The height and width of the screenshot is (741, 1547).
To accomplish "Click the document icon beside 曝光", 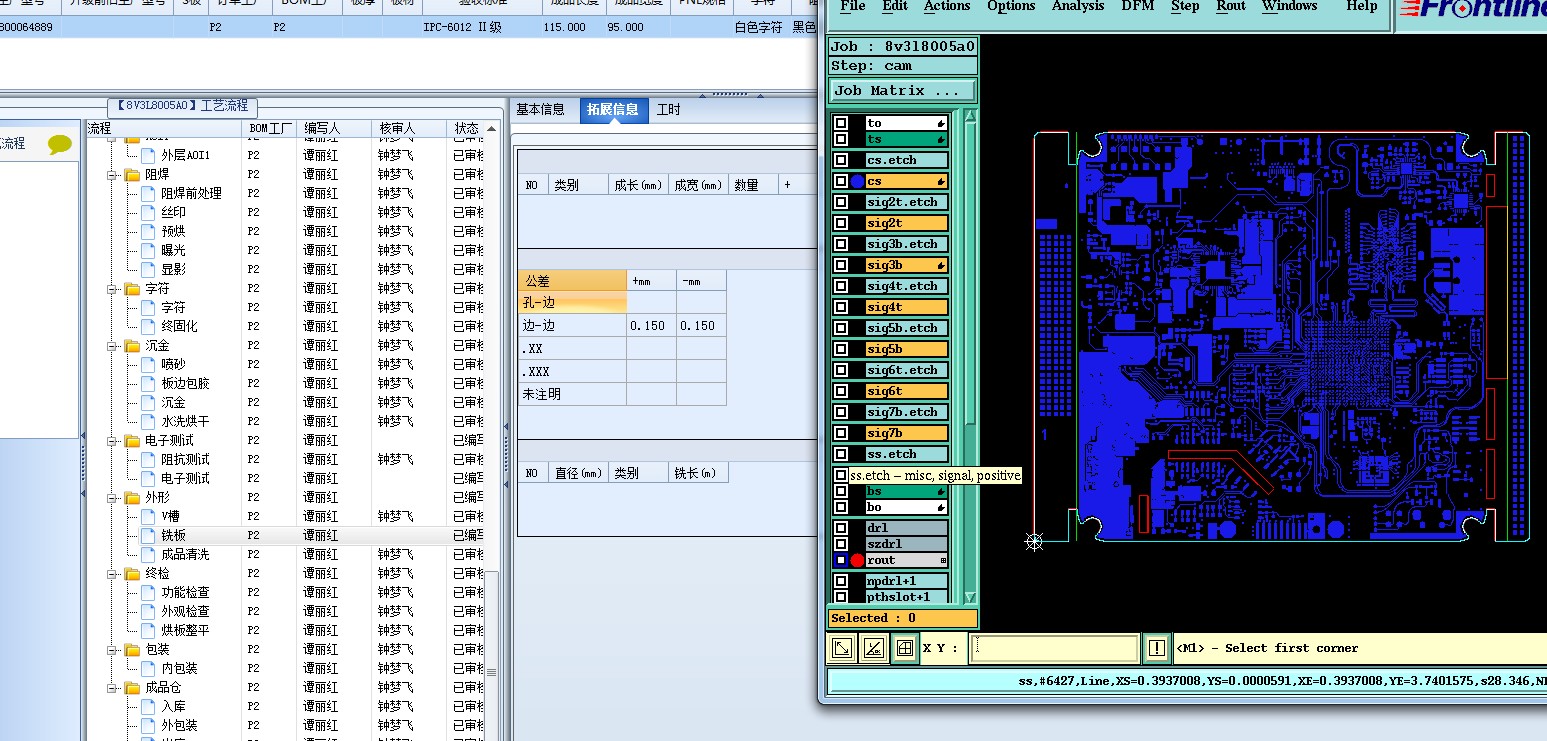I will 148,250.
